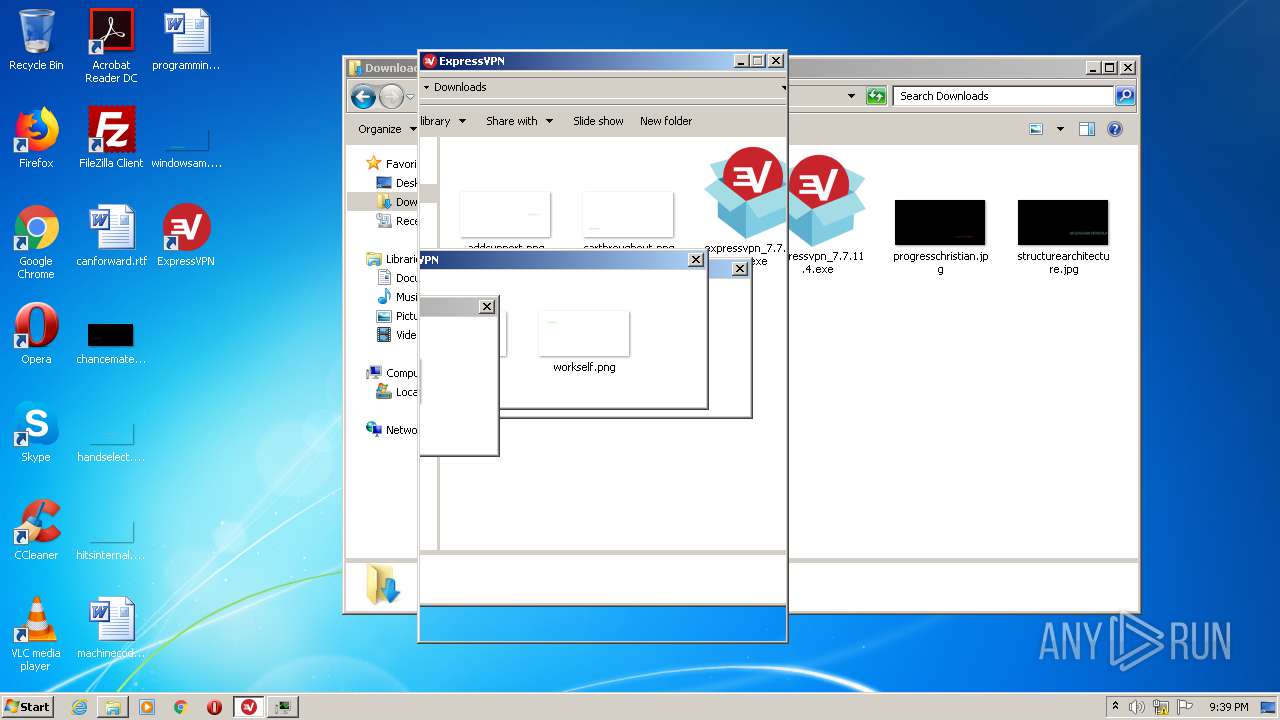
Task: Click Windows Explorer taskbar button
Action: click(113, 707)
